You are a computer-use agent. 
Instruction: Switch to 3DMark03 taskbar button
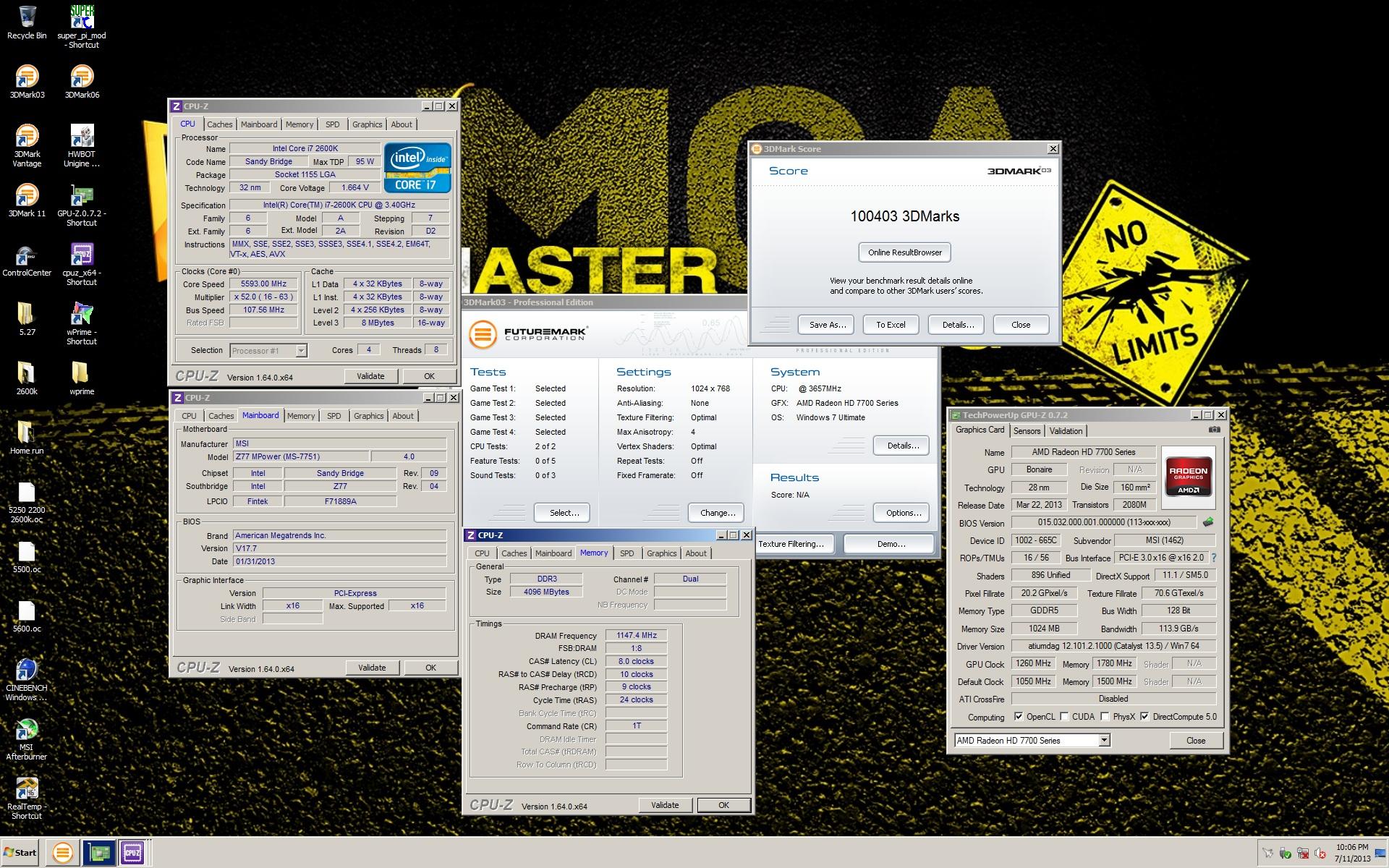click(x=63, y=852)
